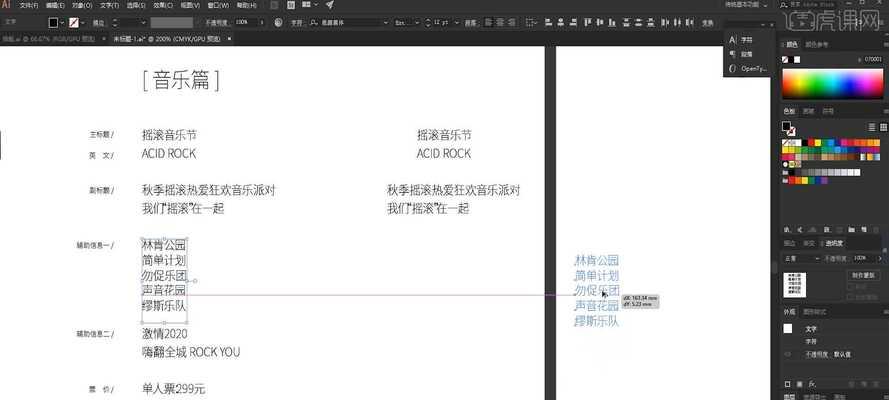Open the stroke swatch dropdown arrow

coord(83,23)
